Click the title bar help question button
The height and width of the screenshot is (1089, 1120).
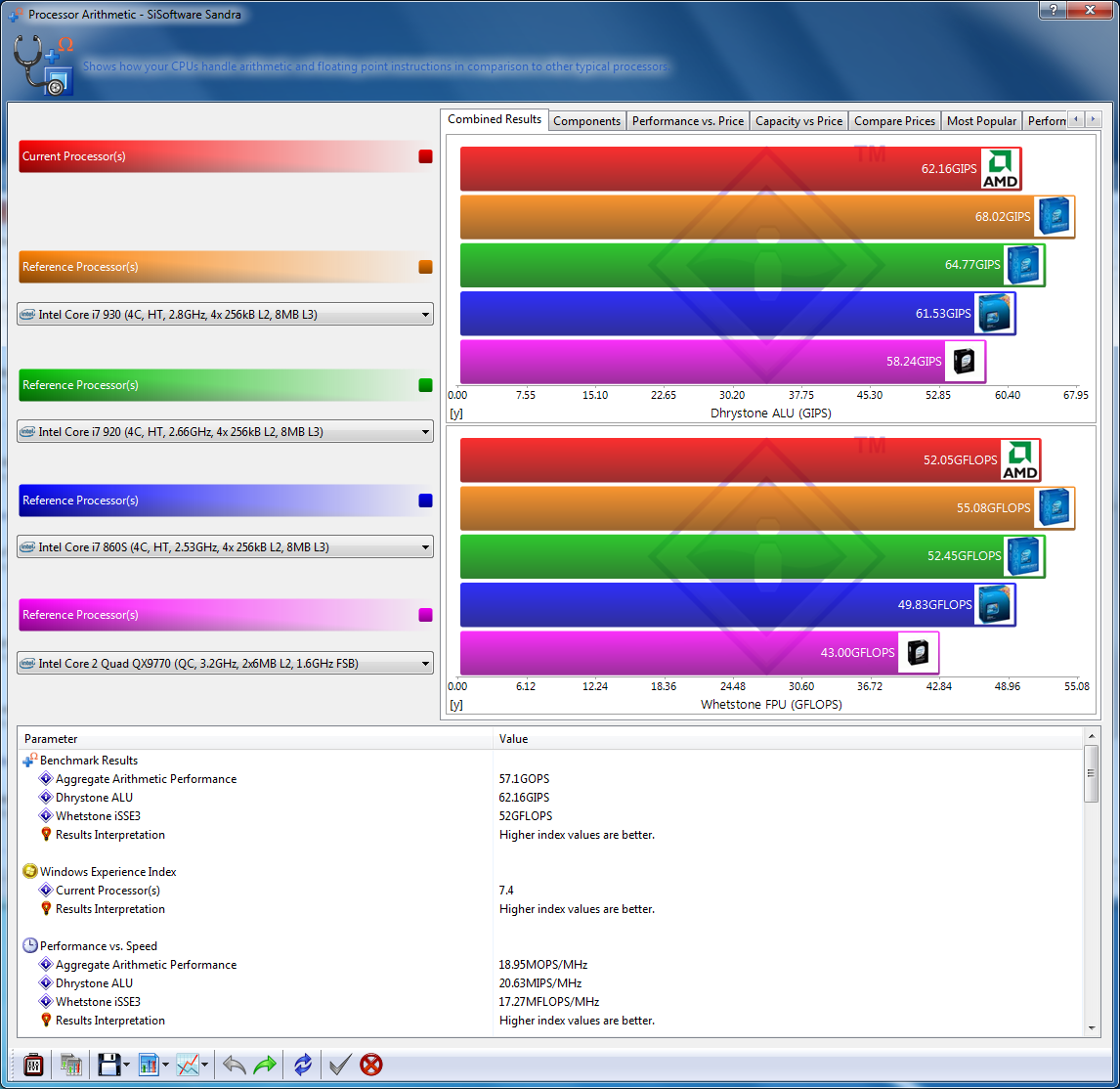pos(1052,11)
